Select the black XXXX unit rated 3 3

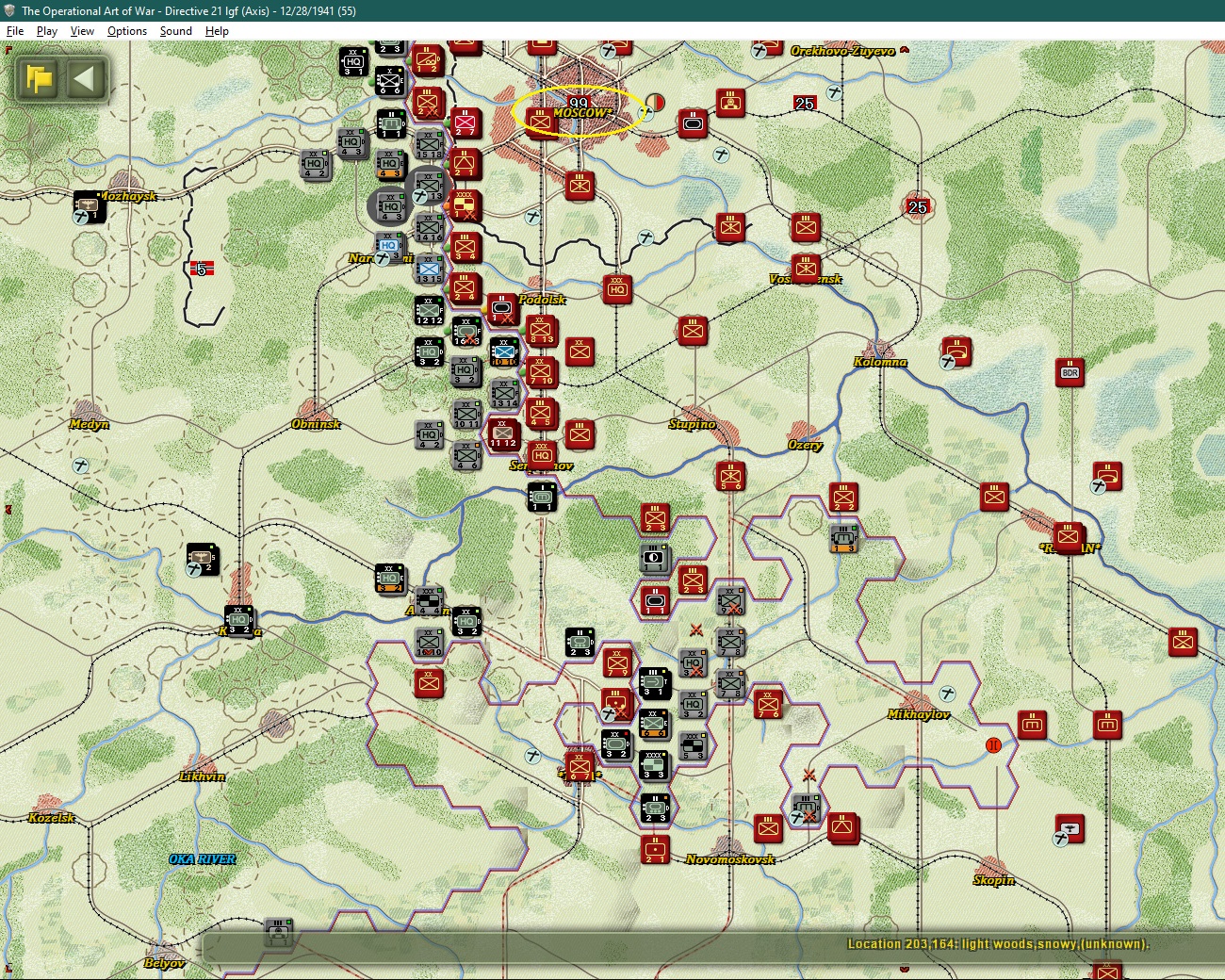(654, 764)
